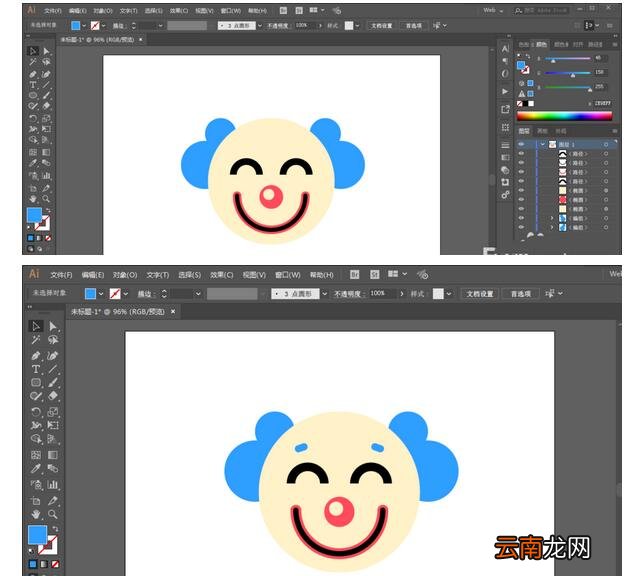This screenshot has height=576, width=628.
Task: Open Adobe Stock St icon in lower menu bar
Action: [x=375, y=275]
